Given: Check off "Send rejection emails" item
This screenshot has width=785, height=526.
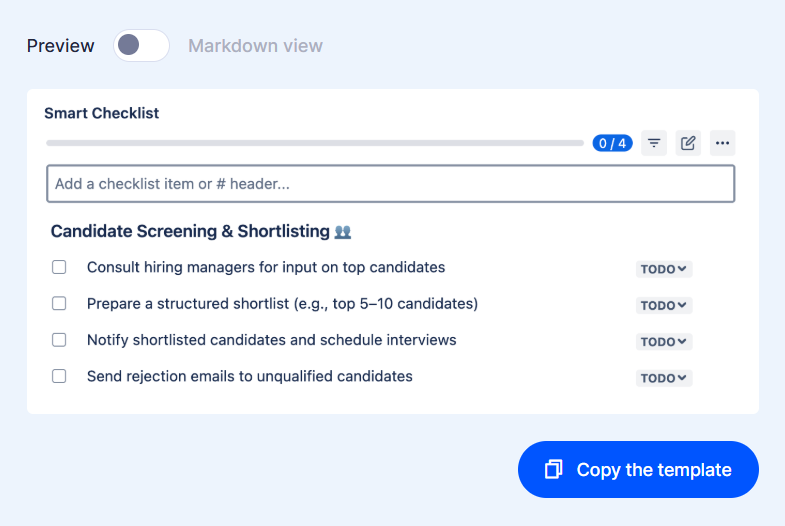Looking at the screenshot, I should 59,376.
